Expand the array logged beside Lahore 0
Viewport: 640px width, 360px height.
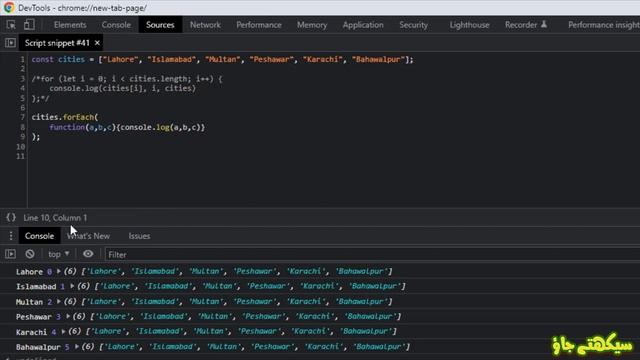click(x=59, y=271)
